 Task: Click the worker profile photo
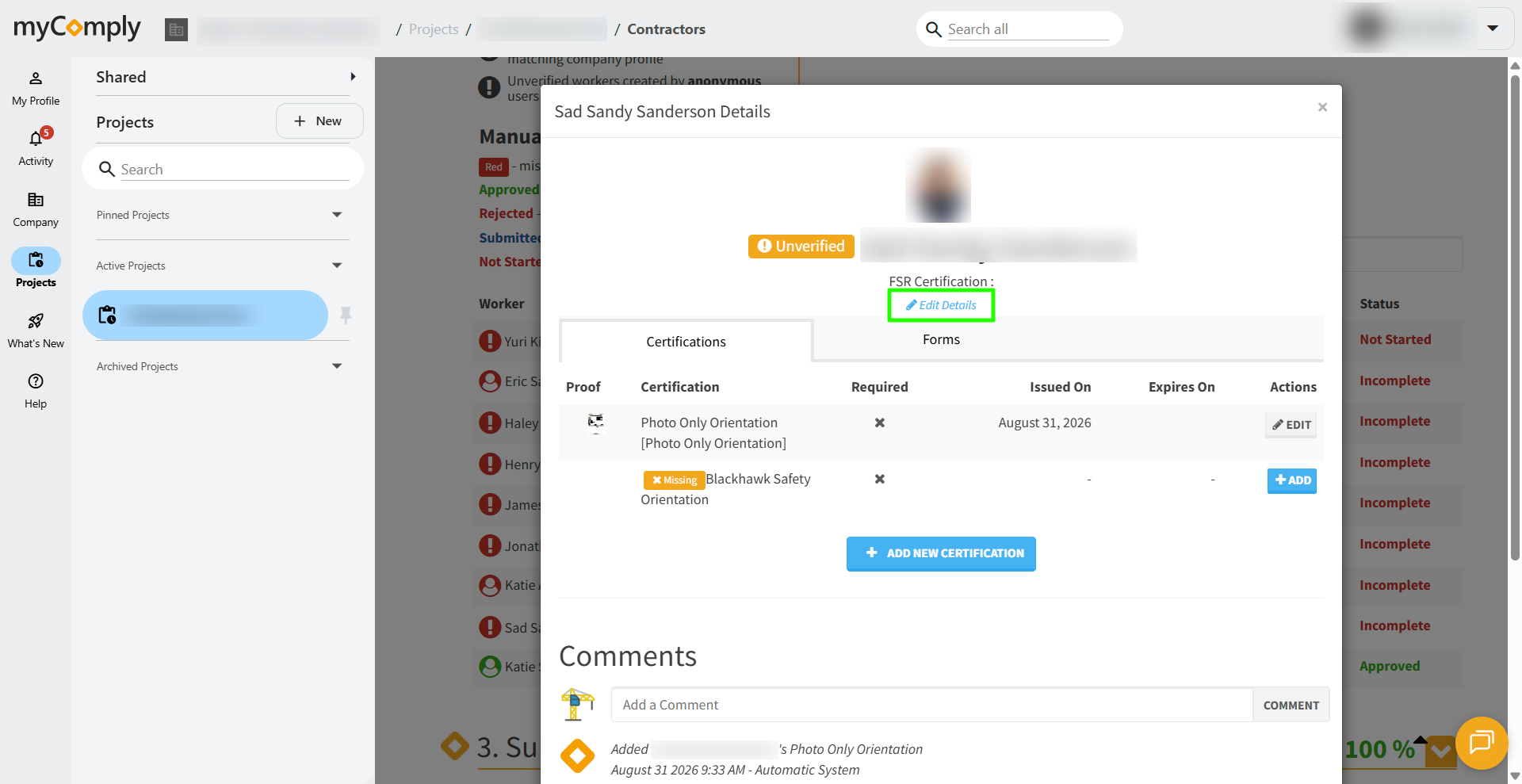pos(939,185)
